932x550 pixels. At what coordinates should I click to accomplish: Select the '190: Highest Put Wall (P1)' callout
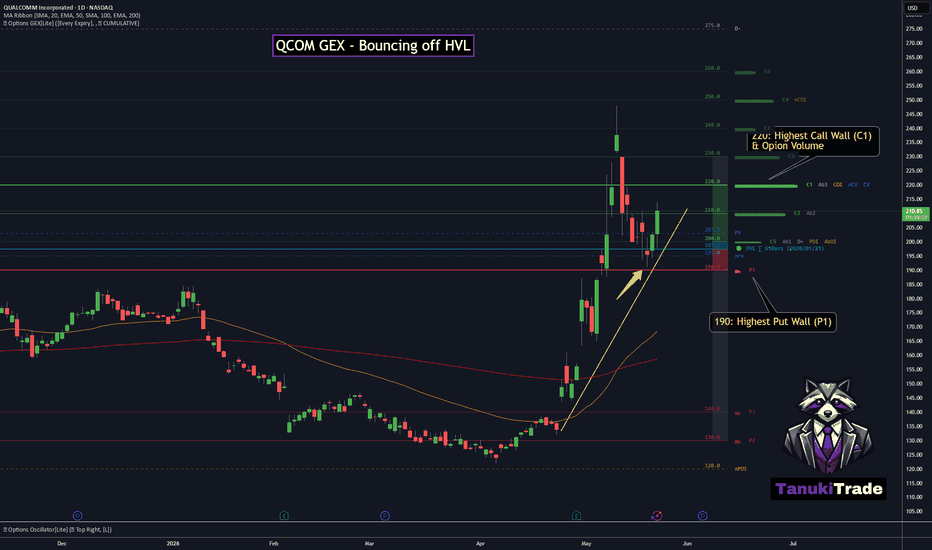click(x=773, y=322)
